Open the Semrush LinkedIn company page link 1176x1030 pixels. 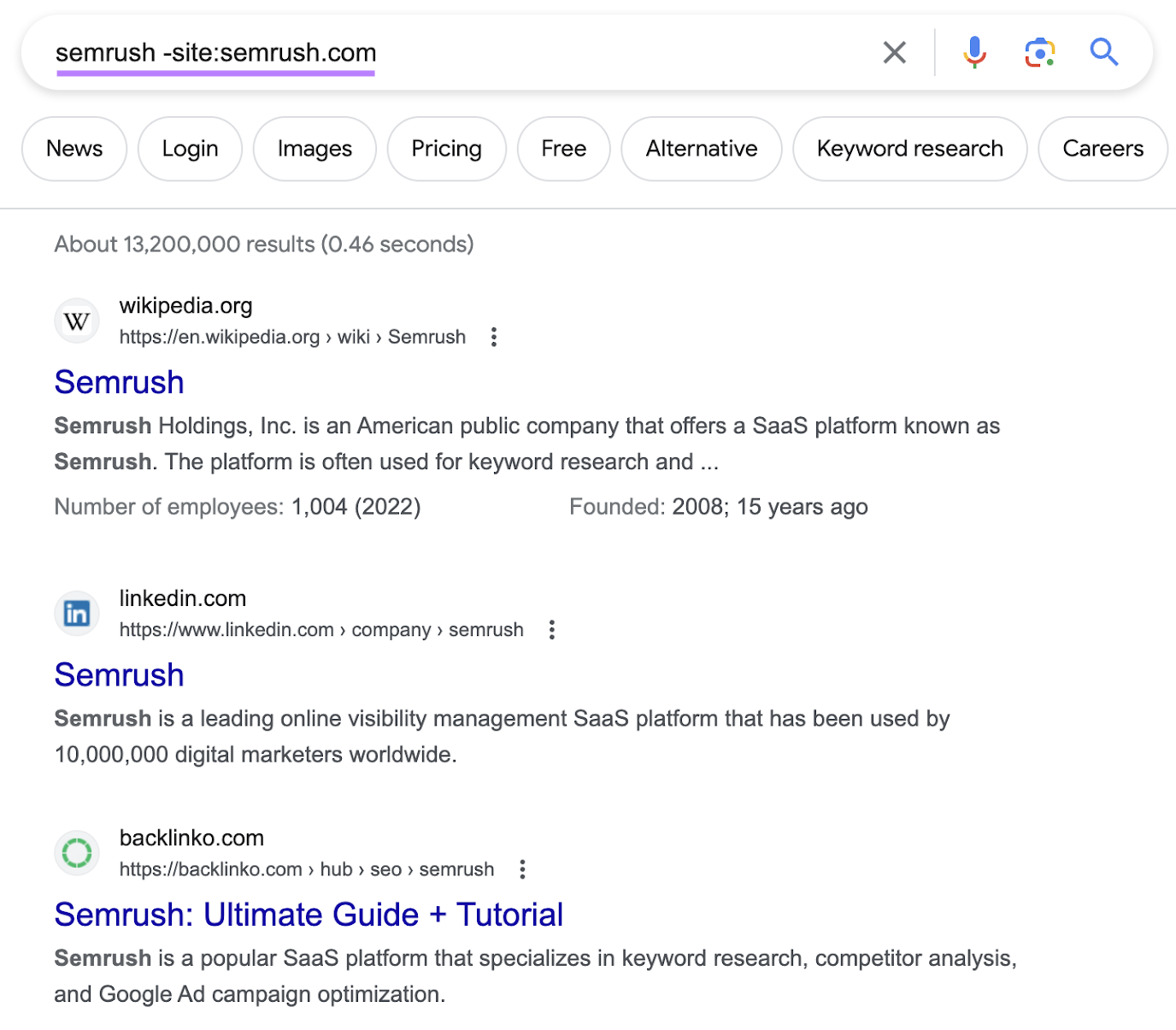point(119,674)
